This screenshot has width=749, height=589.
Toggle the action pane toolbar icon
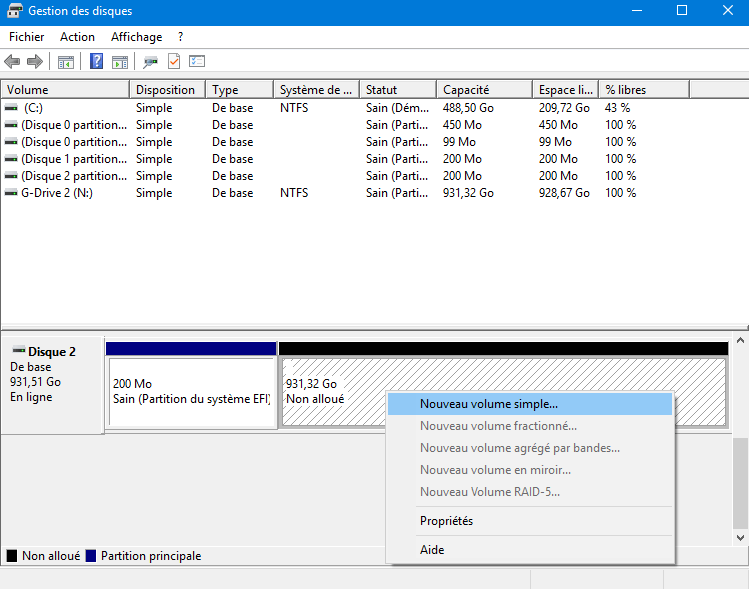[x=119, y=62]
